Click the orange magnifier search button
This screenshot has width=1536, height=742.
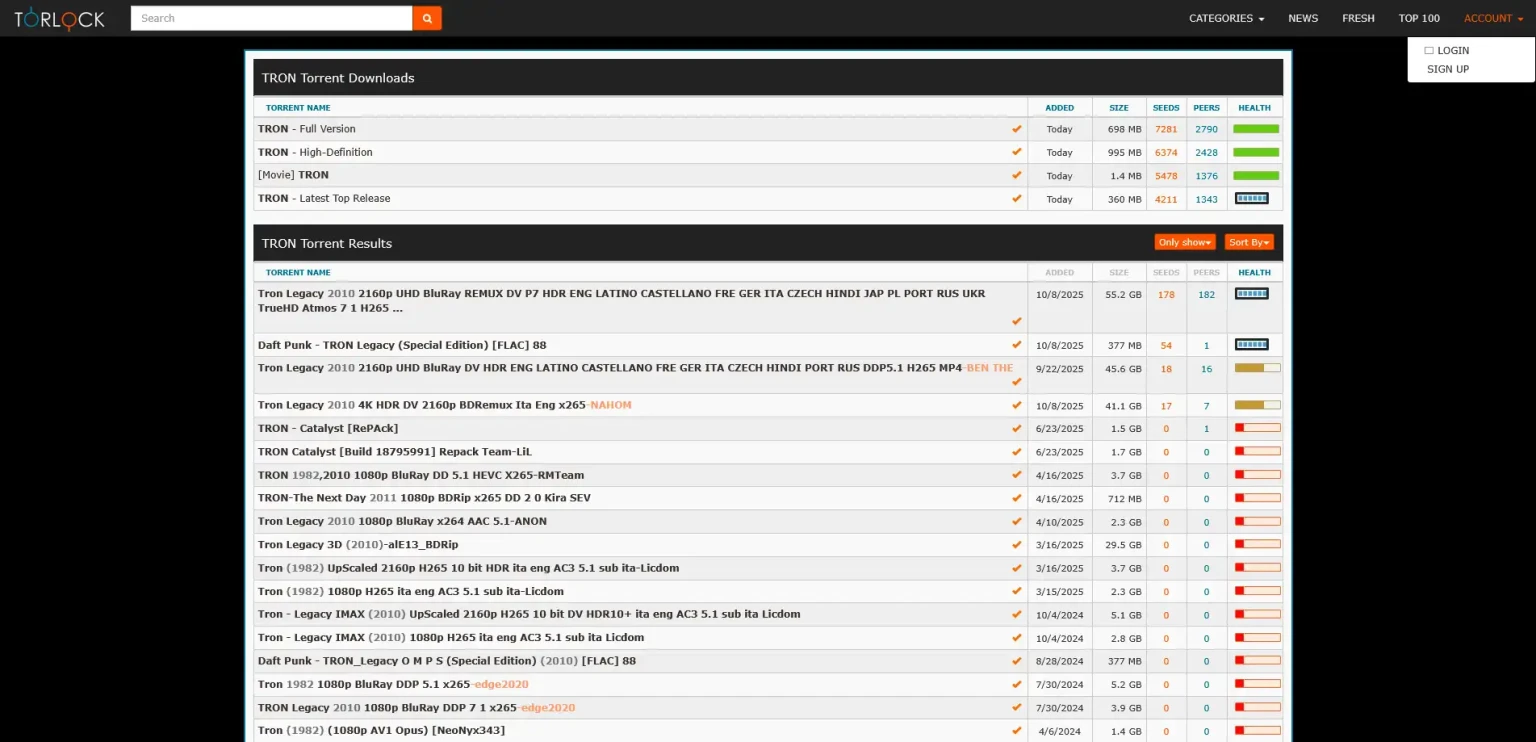click(x=427, y=18)
